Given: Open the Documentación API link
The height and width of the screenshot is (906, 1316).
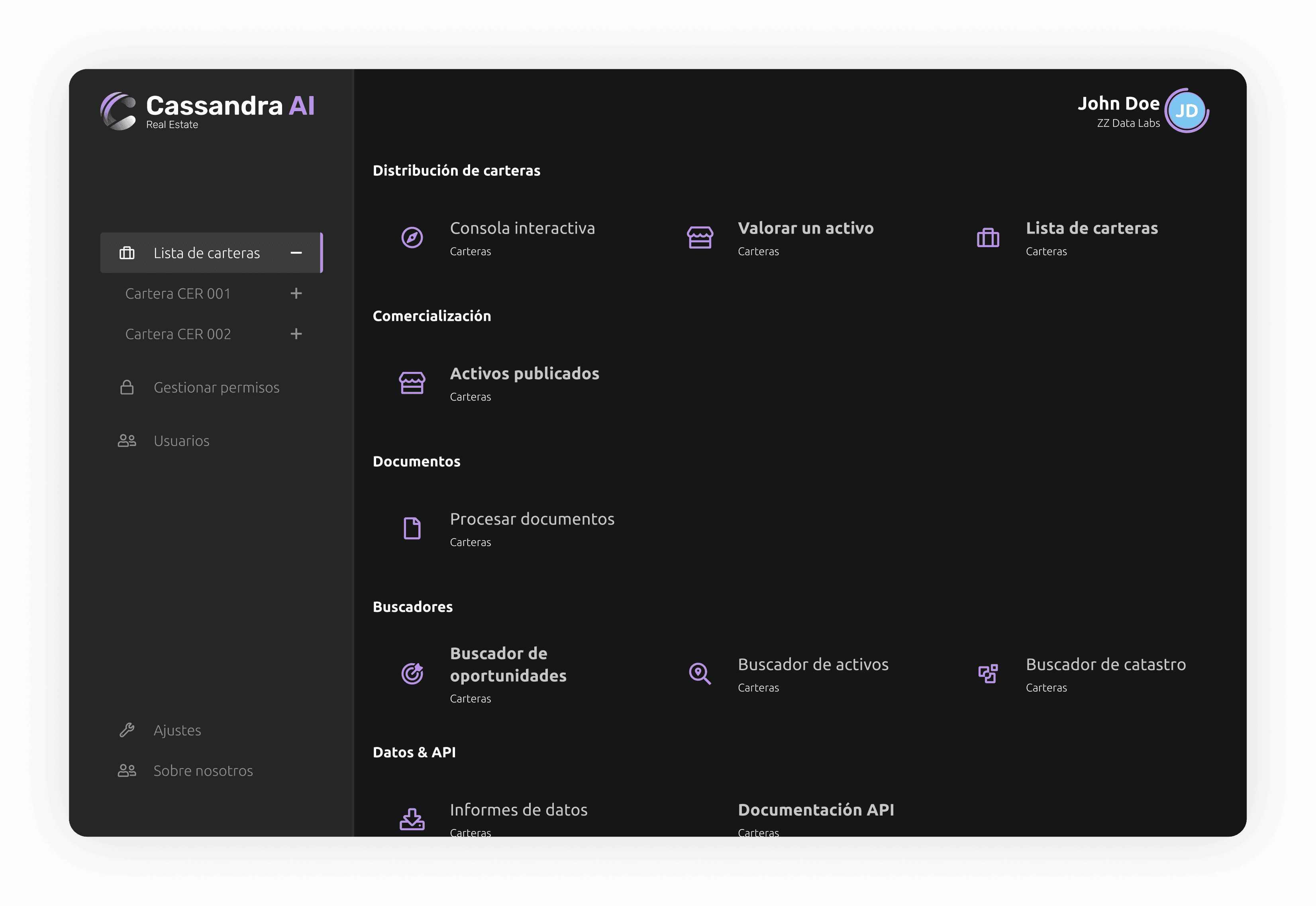Looking at the screenshot, I should pyautogui.click(x=816, y=810).
